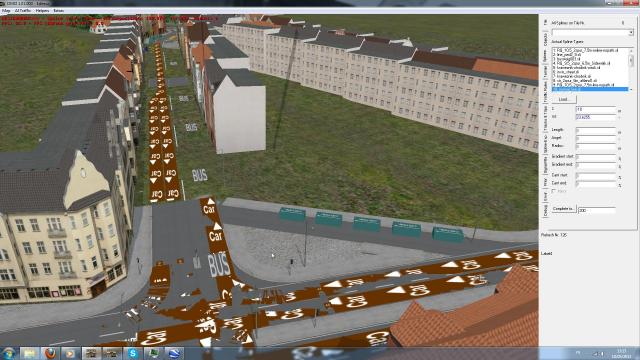This screenshot has height=360, width=640.
Task: Expand the spline filter dropdown at panel top
Action: point(592,32)
